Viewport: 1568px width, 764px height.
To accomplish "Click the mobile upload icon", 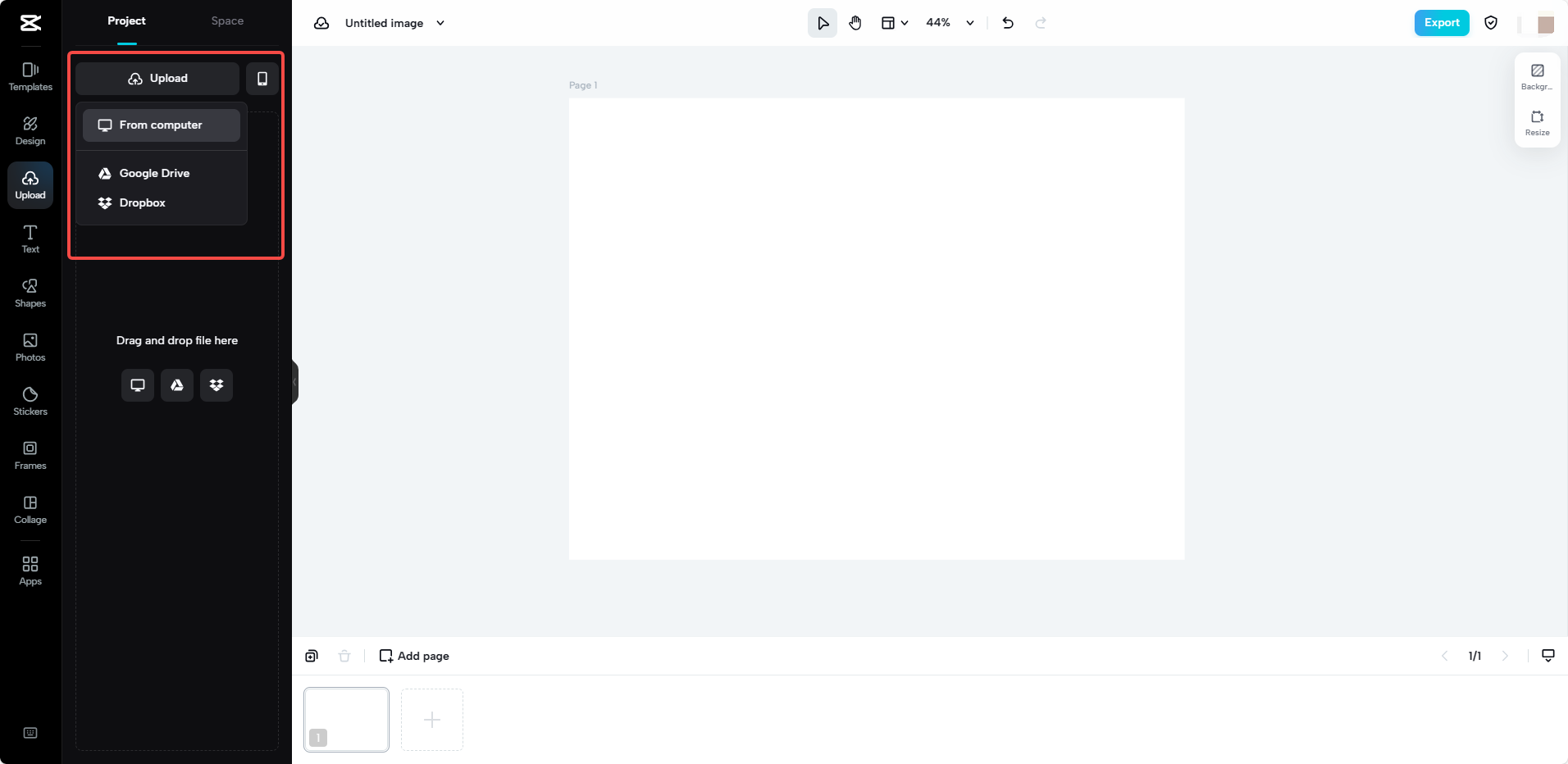I will pos(262,78).
